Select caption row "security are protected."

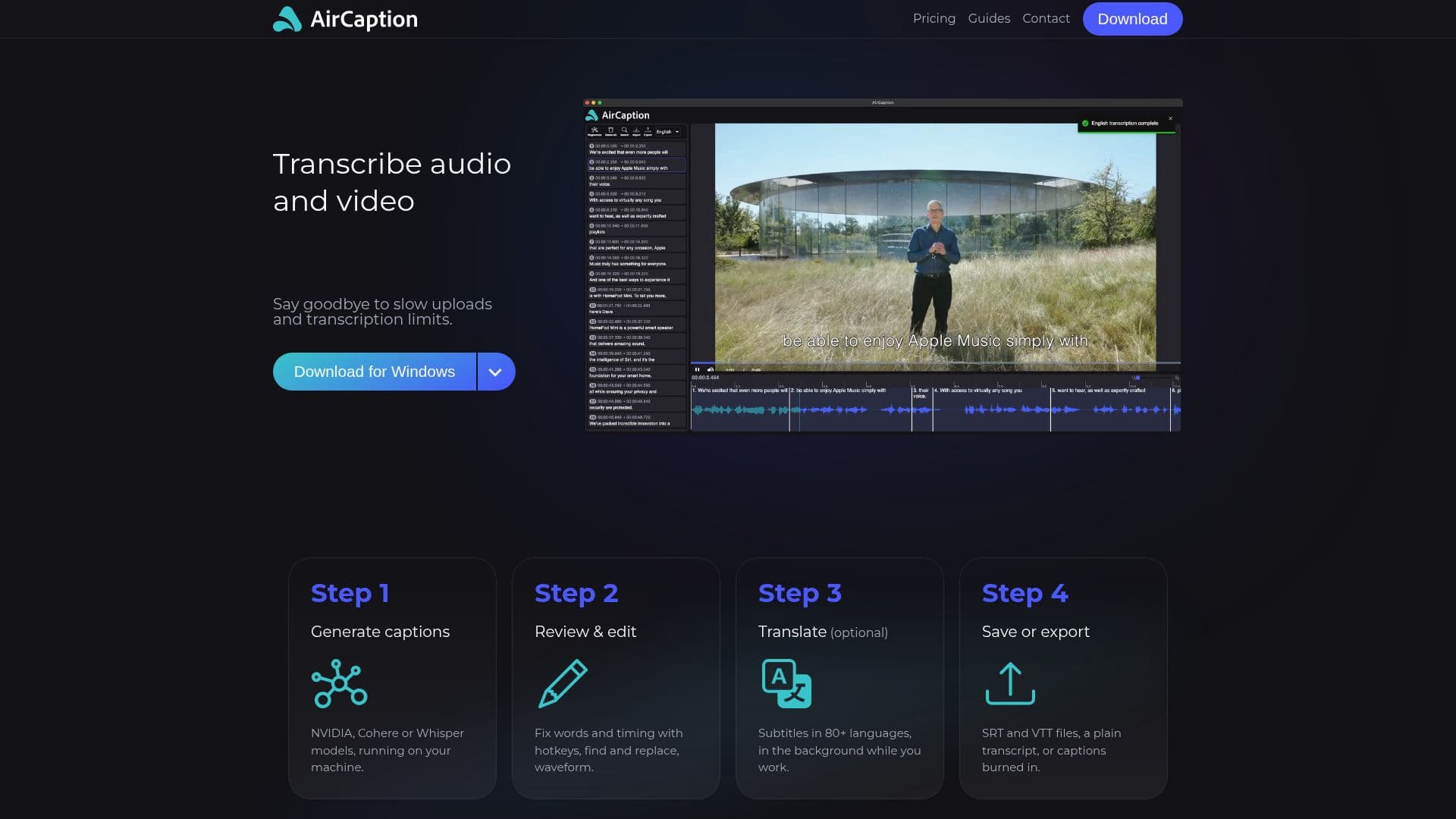pyautogui.click(x=637, y=404)
